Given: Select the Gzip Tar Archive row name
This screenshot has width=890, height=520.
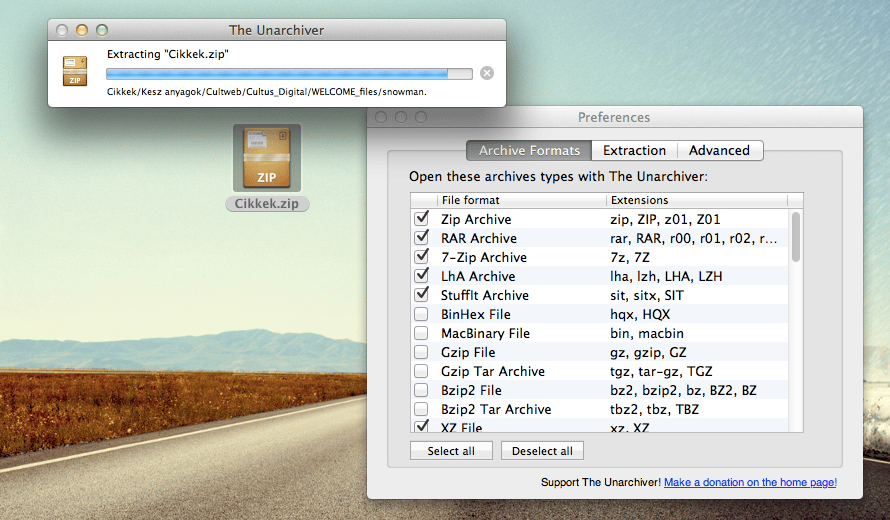Looking at the screenshot, I should 493,371.
